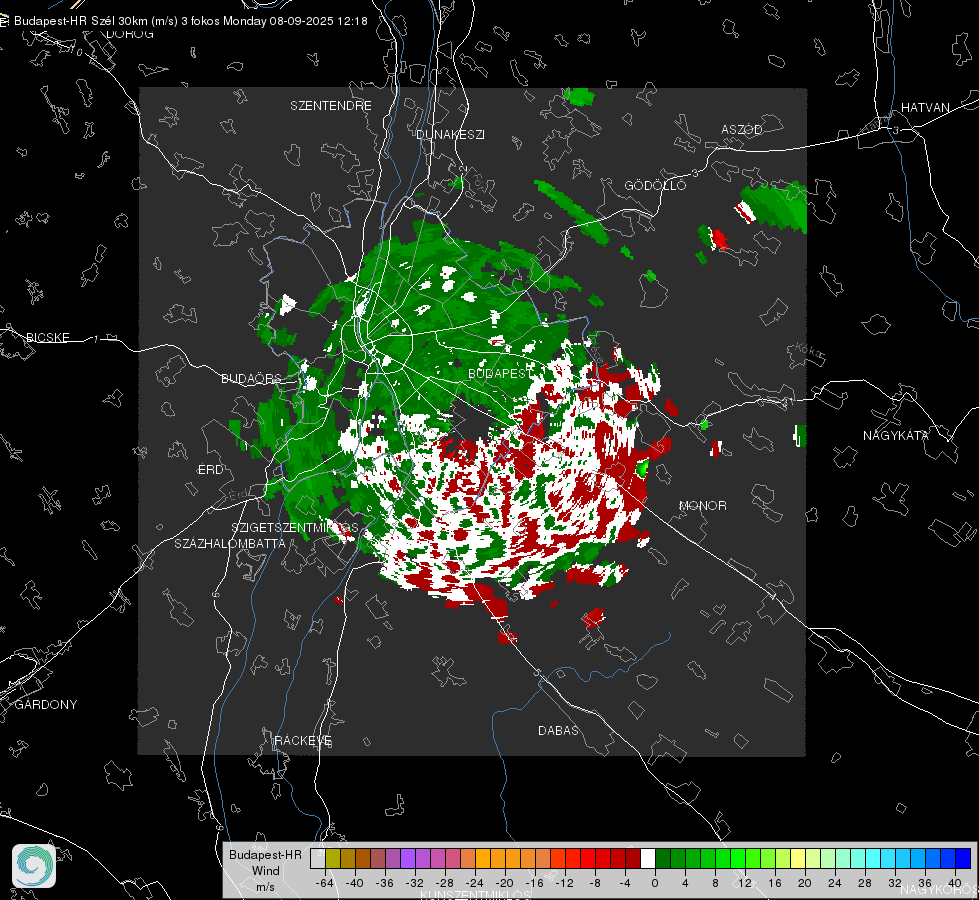Click the RÁCKEVE town label

click(303, 740)
